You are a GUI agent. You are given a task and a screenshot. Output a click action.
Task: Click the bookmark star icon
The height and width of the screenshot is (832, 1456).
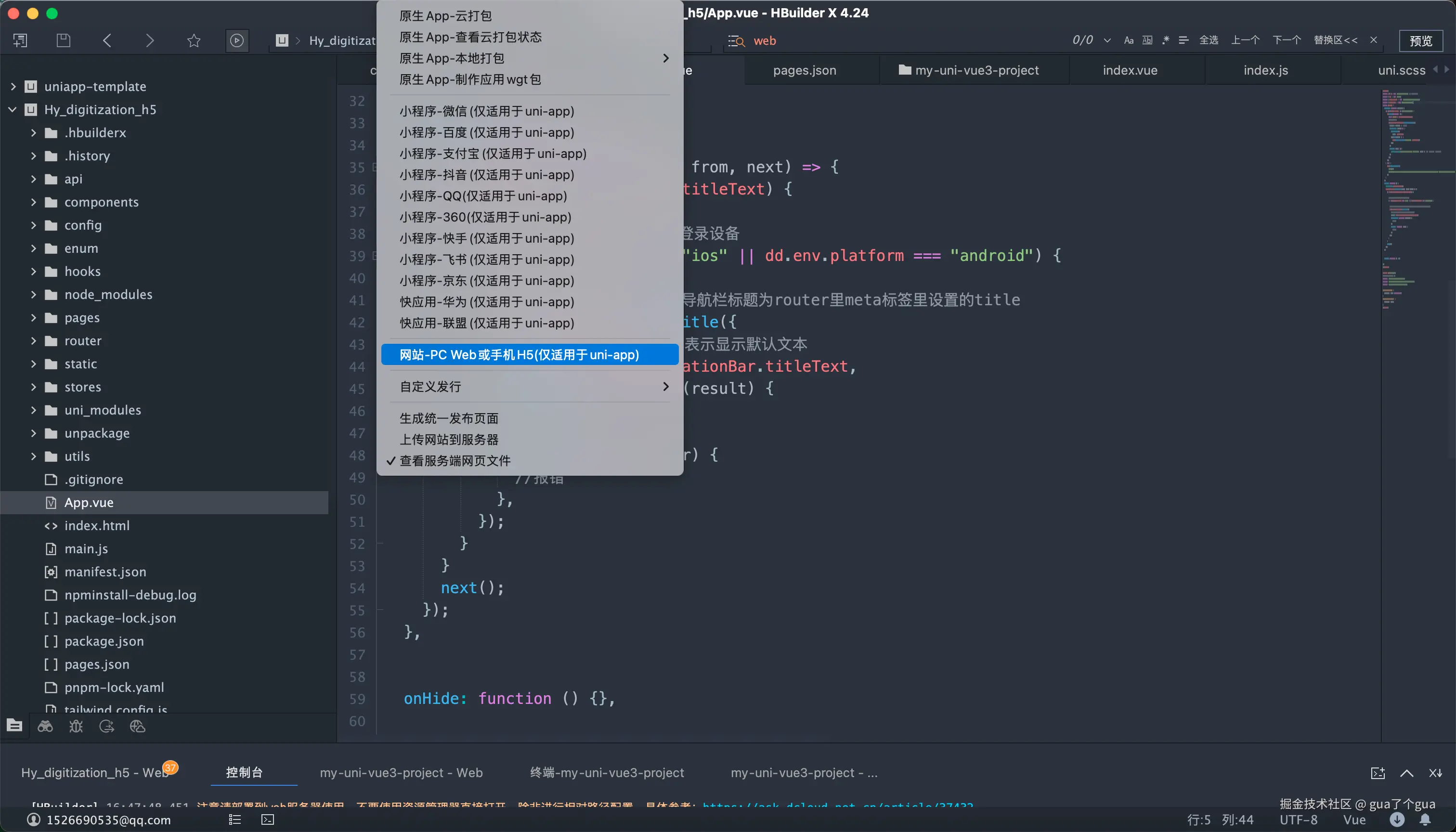tap(194, 40)
